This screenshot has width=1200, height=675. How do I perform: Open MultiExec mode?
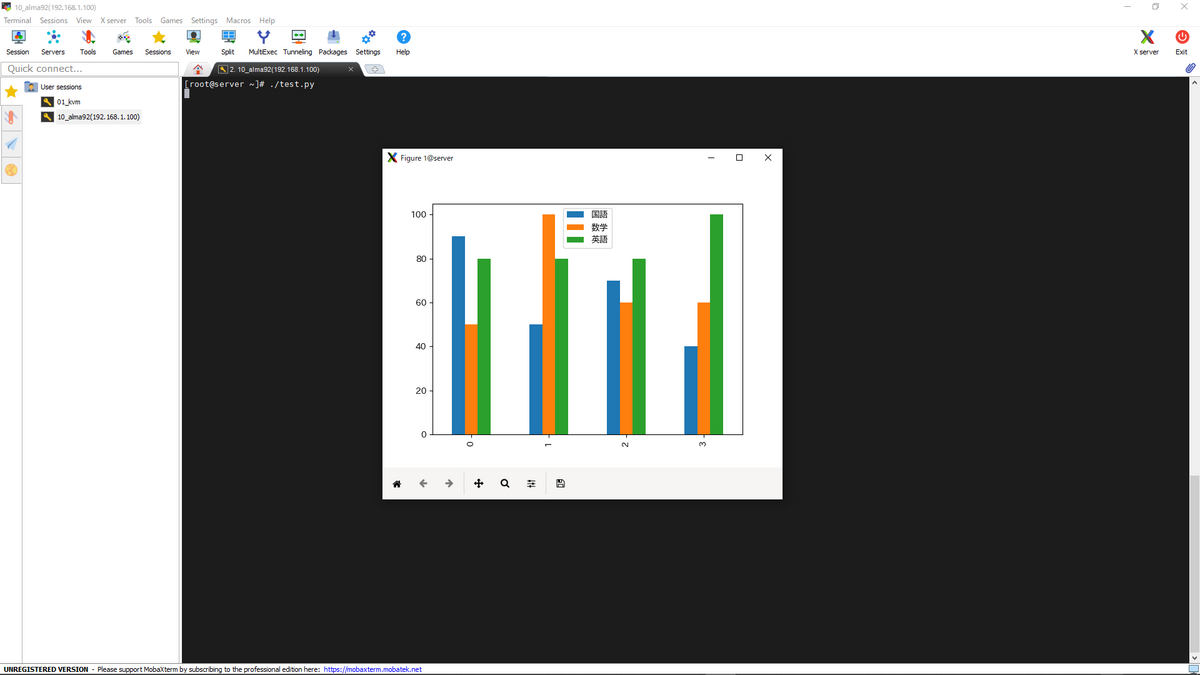(x=263, y=41)
